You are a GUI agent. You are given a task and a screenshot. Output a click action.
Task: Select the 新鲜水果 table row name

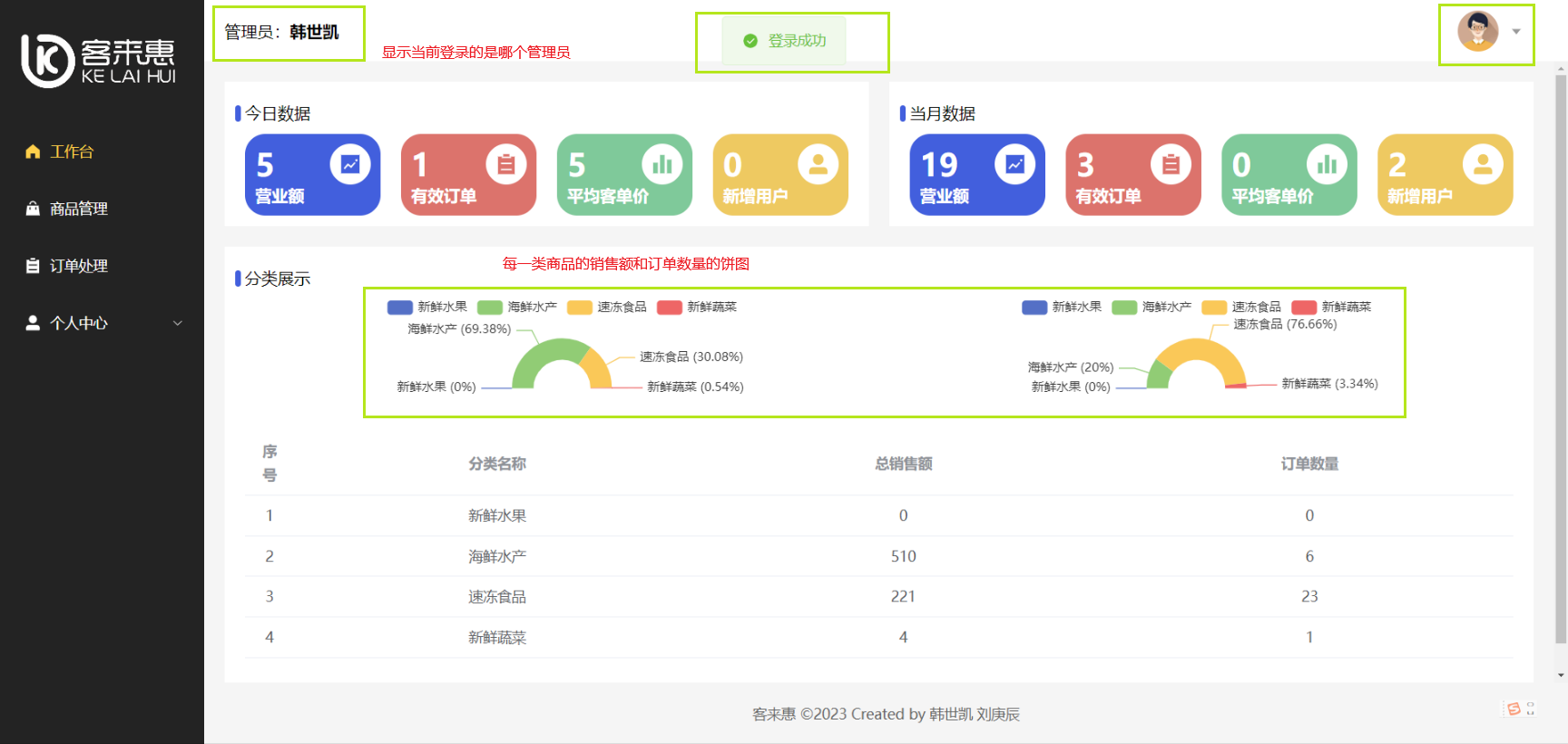click(497, 515)
